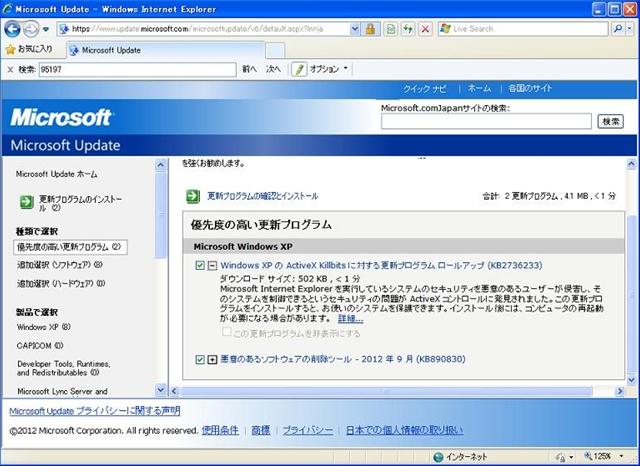Viewport: 640px width, 466px height.
Task: Select Developer Tools, Runtimes, and Redistributables (0)
Action: (x=64, y=368)
